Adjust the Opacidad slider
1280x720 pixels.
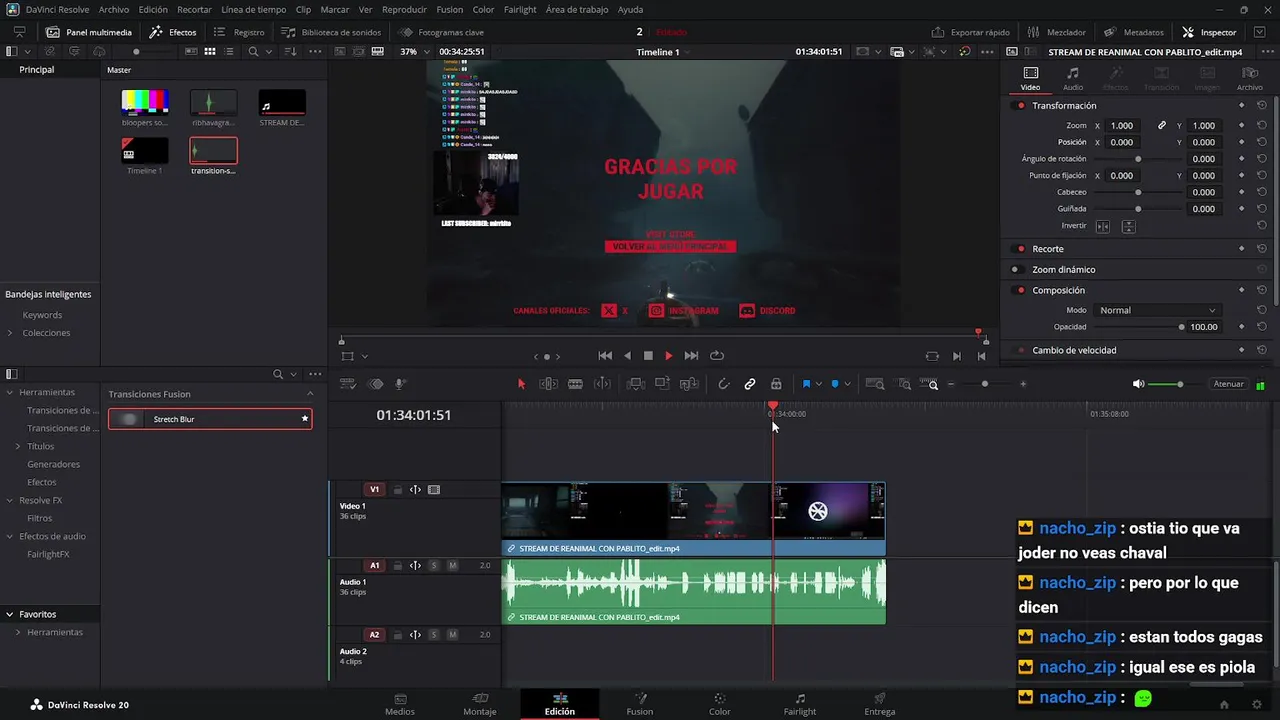pos(1137,327)
